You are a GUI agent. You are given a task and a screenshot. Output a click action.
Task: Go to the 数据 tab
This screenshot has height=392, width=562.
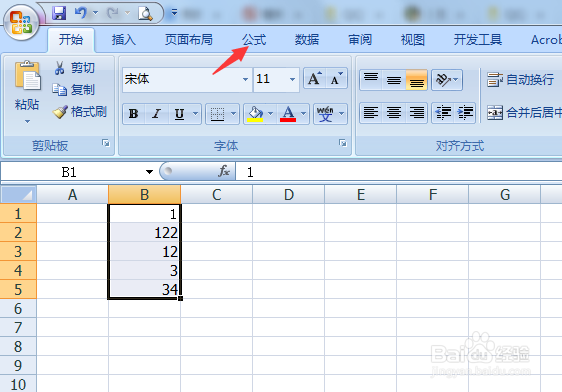(x=307, y=40)
